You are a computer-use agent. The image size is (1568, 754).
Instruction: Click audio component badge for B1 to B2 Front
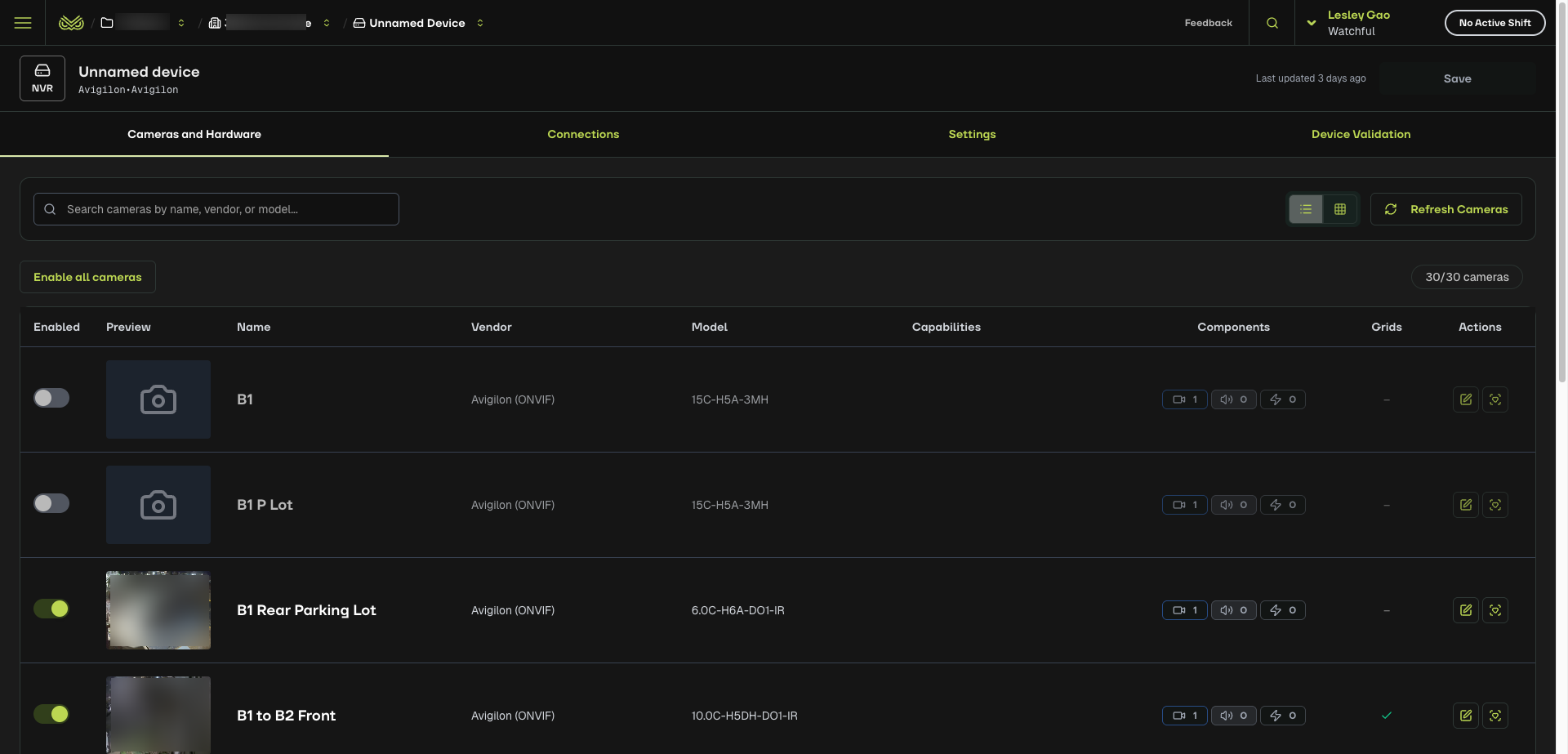(1233, 716)
